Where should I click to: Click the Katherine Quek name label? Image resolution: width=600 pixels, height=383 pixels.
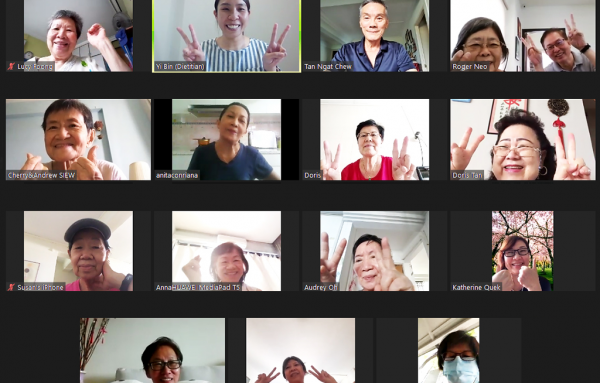[x=476, y=287]
